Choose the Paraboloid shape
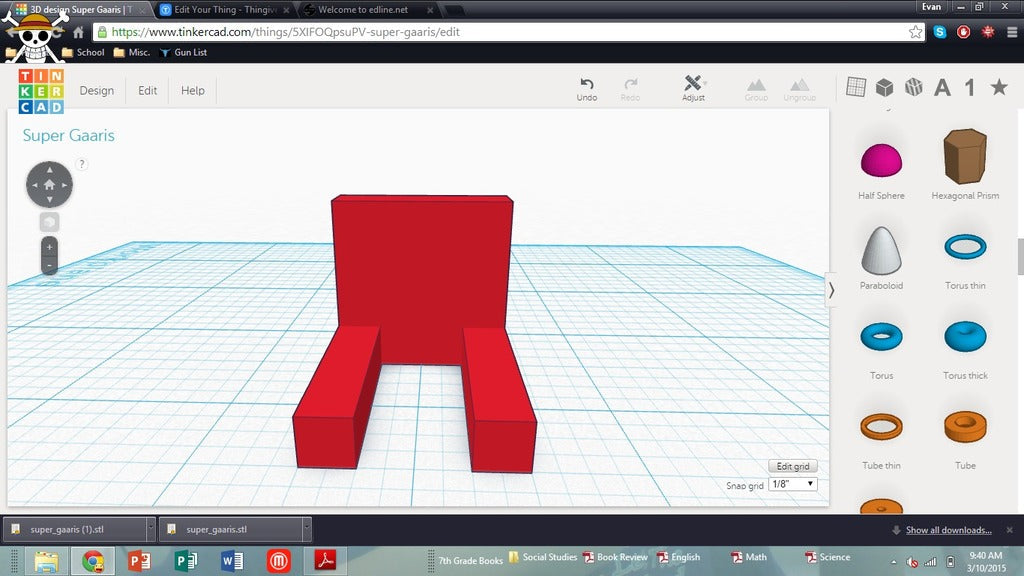The width and height of the screenshot is (1024, 576). pos(881,250)
